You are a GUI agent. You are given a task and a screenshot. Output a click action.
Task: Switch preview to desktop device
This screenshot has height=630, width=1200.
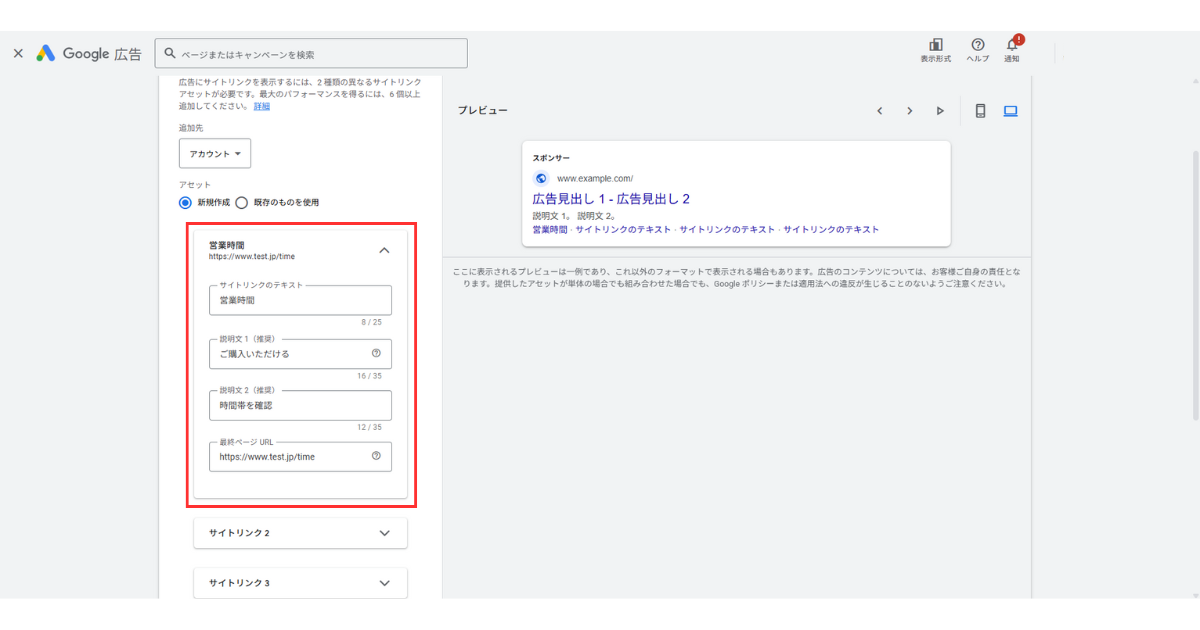tap(1010, 111)
